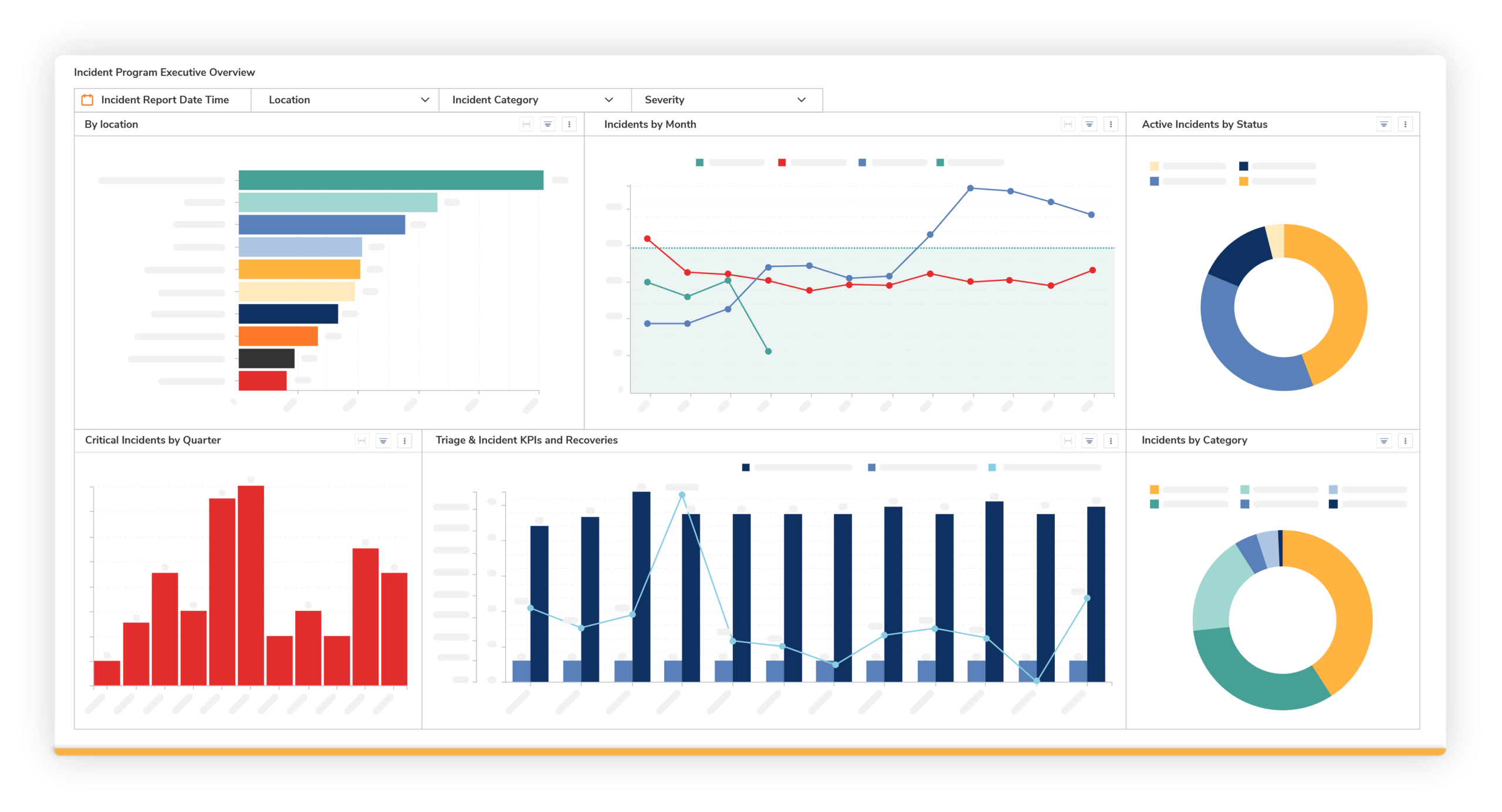
Task: Open filter icon on By location panel
Action: pyautogui.click(x=547, y=124)
